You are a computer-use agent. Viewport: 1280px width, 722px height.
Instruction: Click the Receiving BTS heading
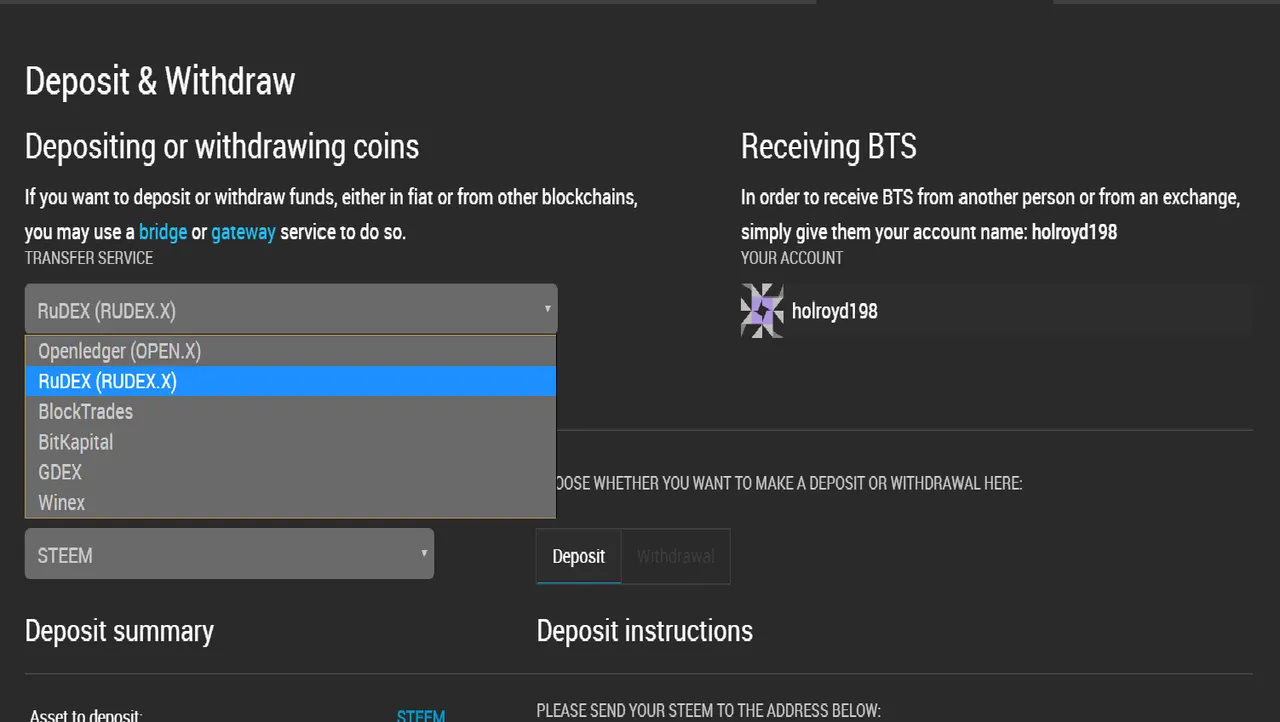829,147
